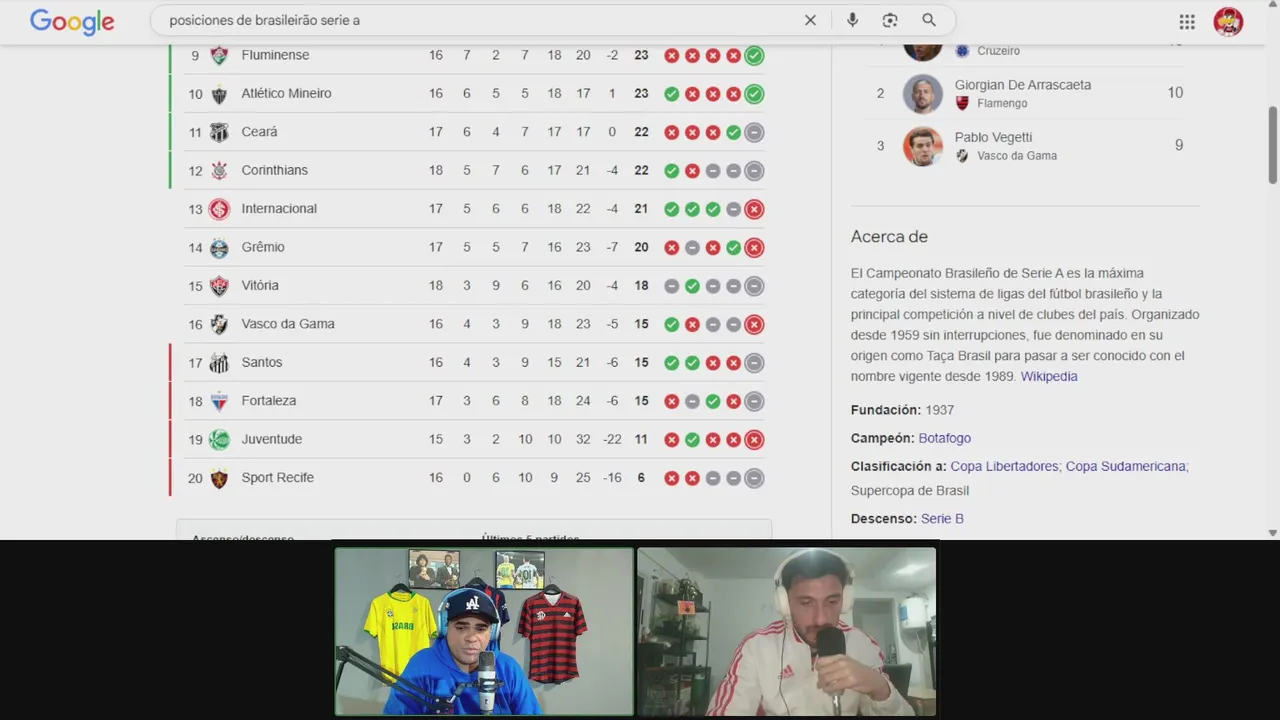Click in the Google search input field

coord(480,20)
